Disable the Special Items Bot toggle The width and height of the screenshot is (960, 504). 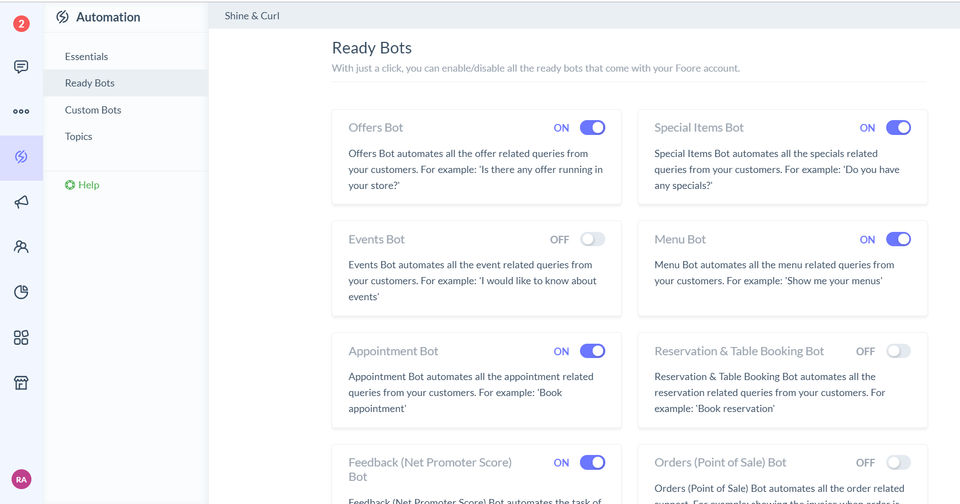point(898,127)
